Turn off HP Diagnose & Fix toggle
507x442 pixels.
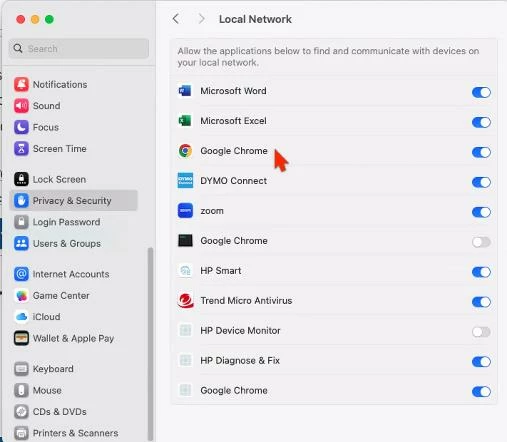pos(481,362)
